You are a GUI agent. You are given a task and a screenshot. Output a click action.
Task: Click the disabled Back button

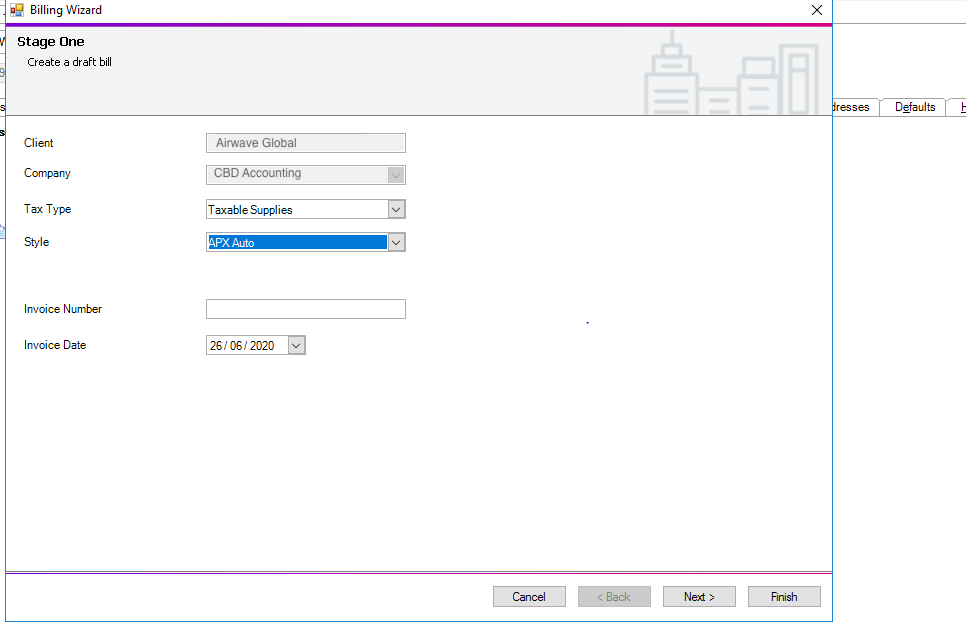coord(613,596)
